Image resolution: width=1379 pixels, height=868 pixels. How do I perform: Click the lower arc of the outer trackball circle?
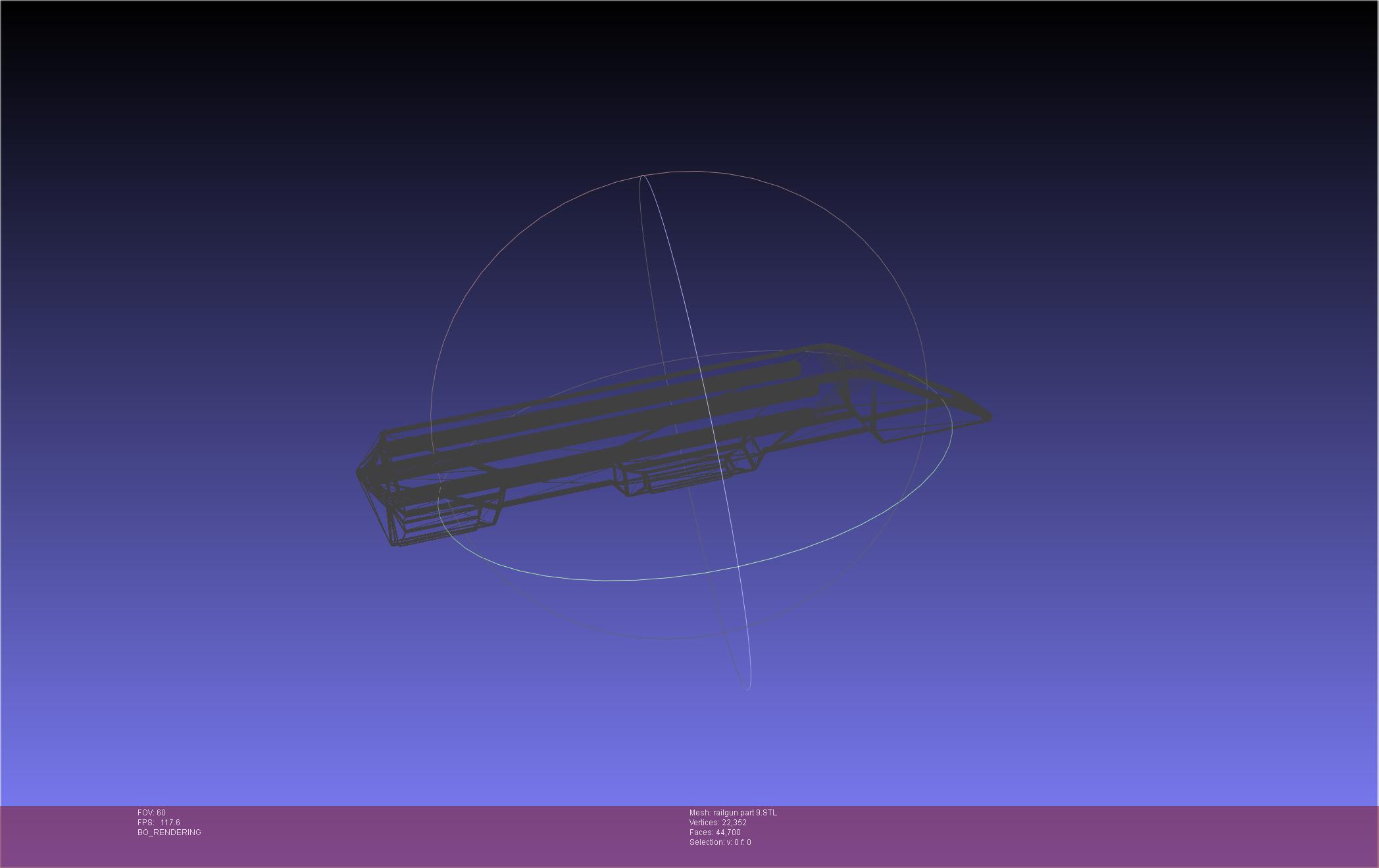click(658, 638)
